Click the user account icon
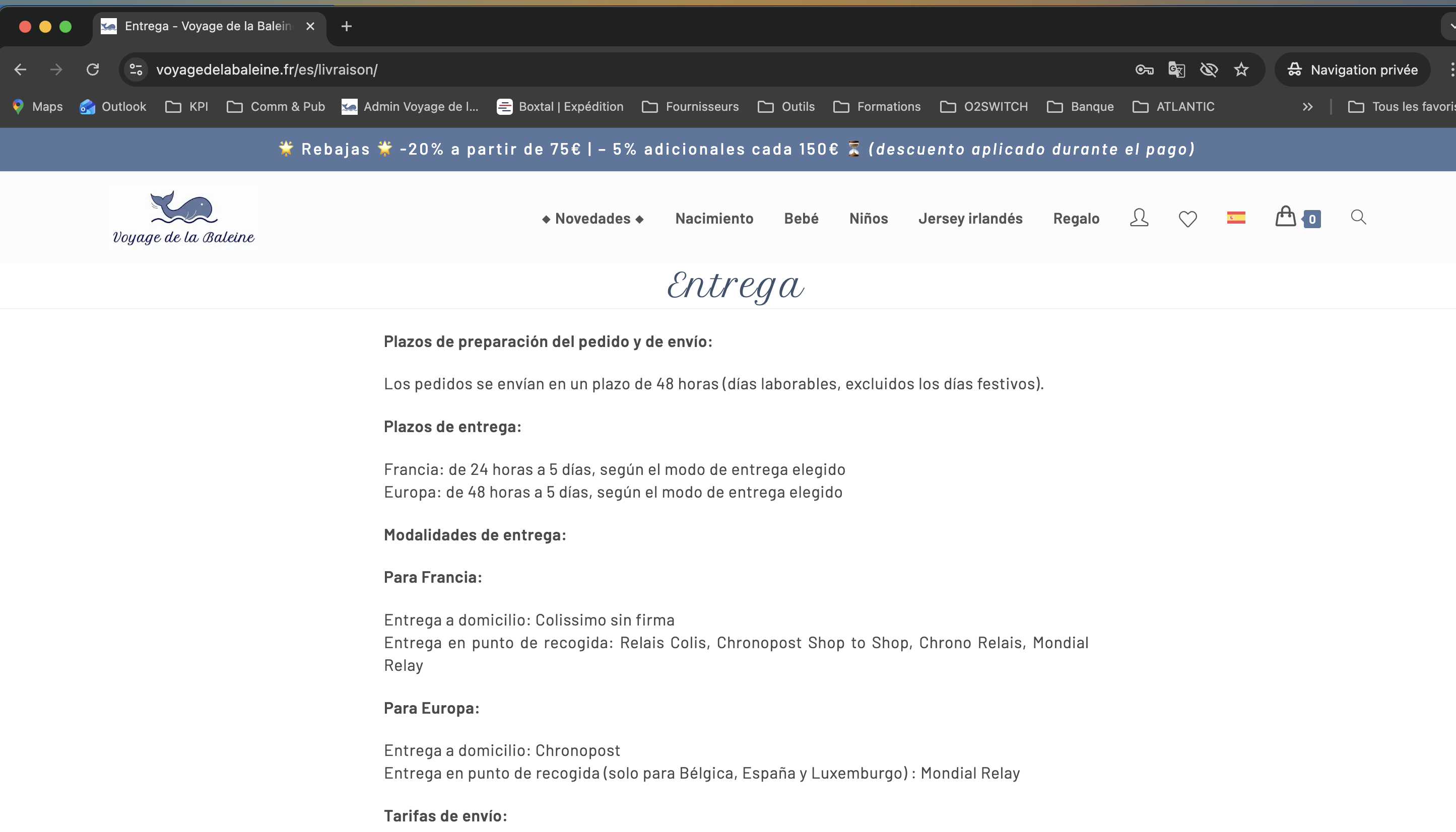 tap(1139, 218)
